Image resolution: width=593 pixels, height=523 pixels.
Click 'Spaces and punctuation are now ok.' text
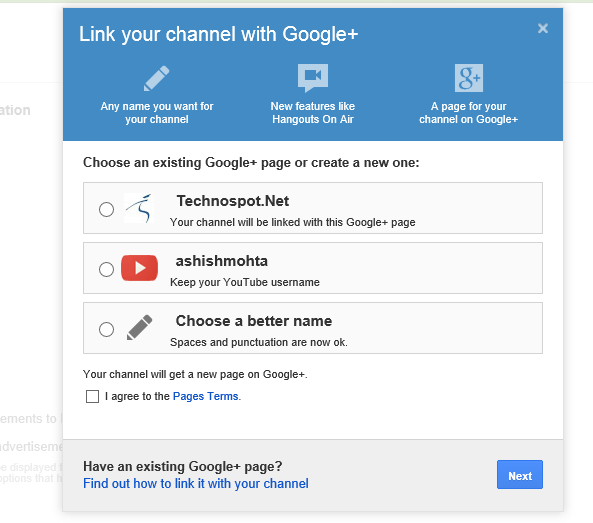point(259,342)
